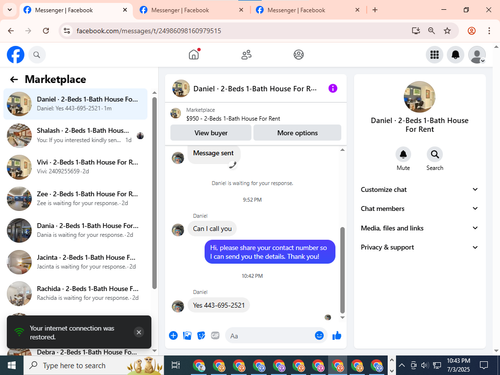The height and width of the screenshot is (375, 500).
Task: Expand Privacy & support section
Action: pyautogui.click(x=419, y=247)
